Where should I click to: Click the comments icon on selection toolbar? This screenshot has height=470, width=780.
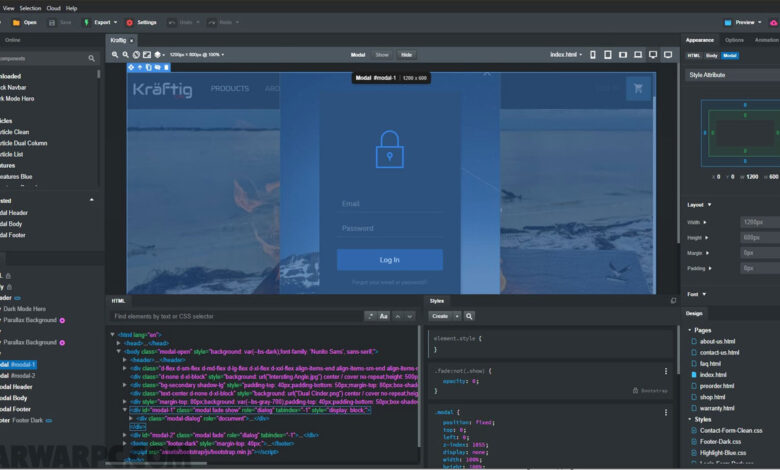coord(157,67)
